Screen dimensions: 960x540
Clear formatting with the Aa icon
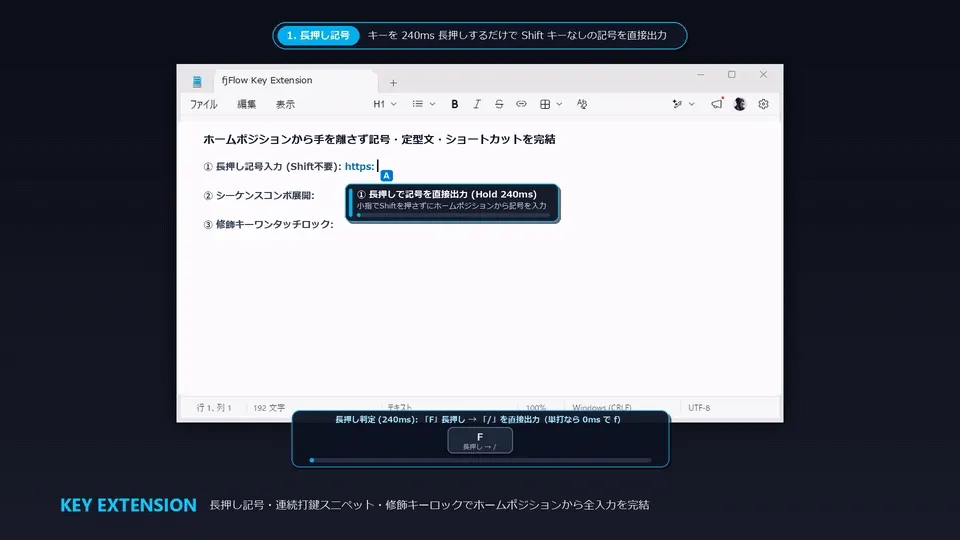pyautogui.click(x=582, y=104)
